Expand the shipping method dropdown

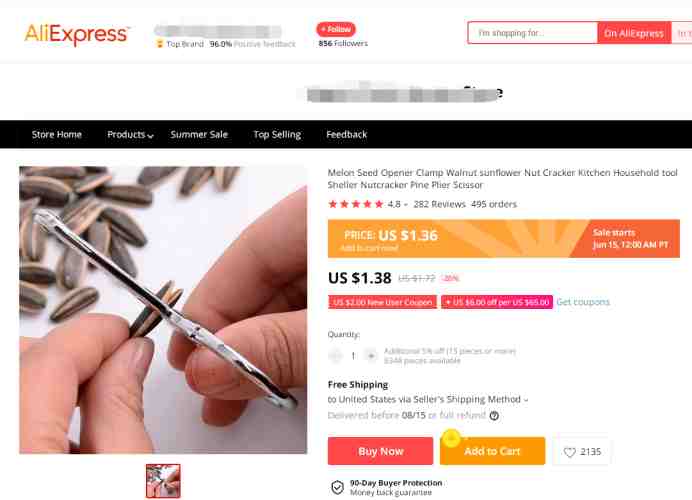click(526, 400)
